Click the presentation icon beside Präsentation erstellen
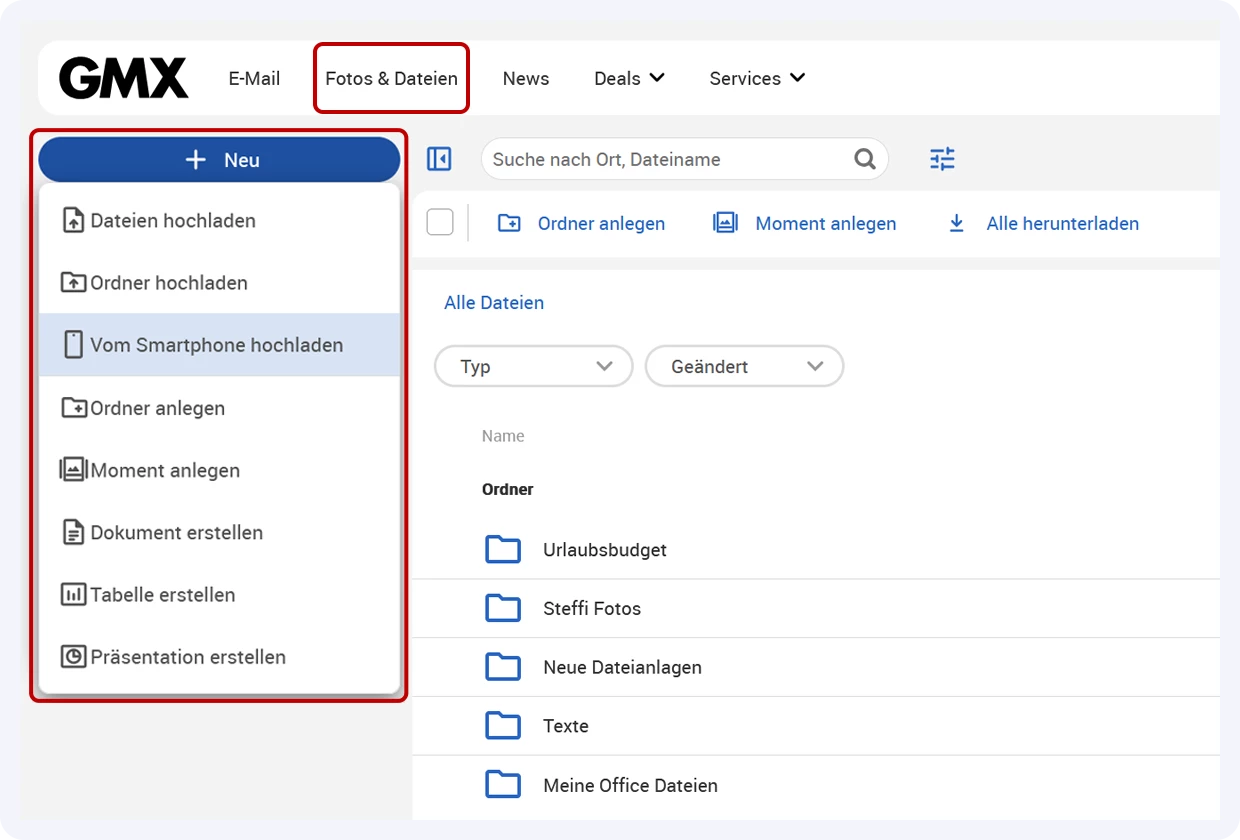The image size is (1240, 840). (73, 657)
